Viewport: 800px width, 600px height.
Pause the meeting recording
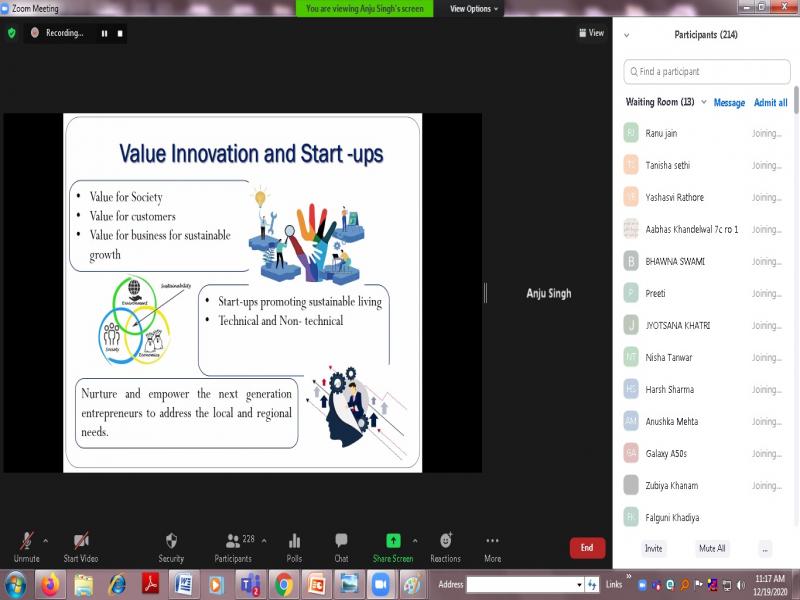pyautogui.click(x=104, y=33)
